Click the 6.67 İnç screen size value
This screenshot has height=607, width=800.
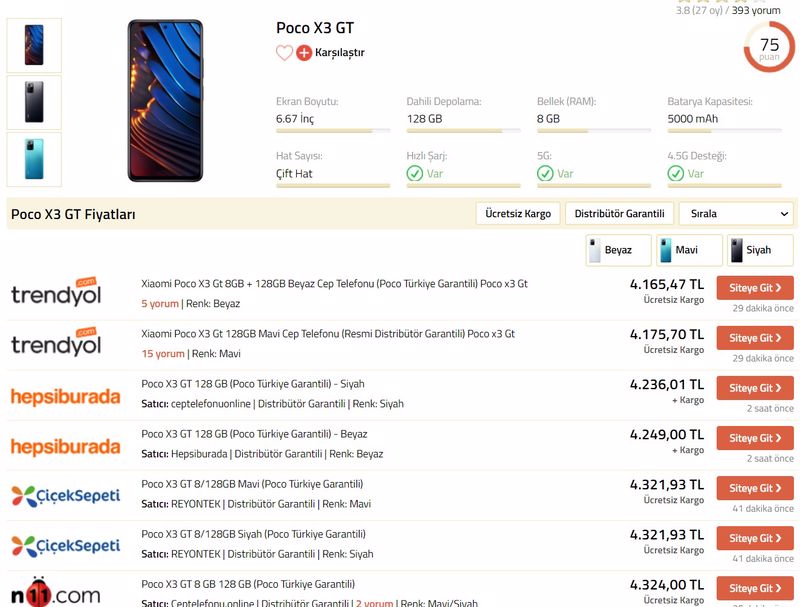pos(295,119)
